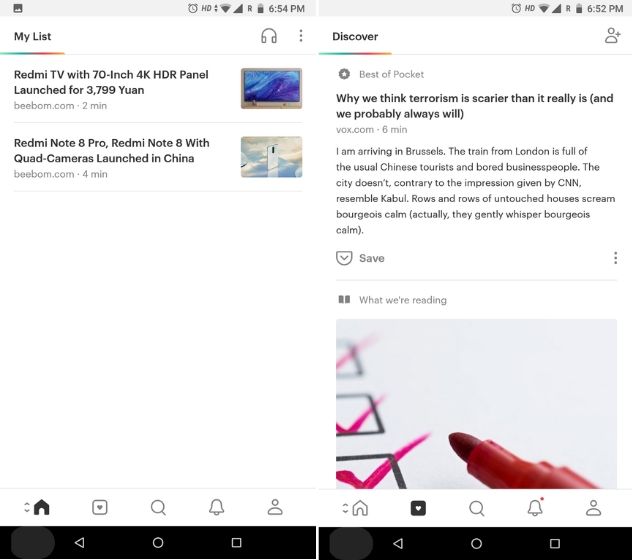
Task: Open the Redmi Note 8 Pro article
Action: click(158, 157)
